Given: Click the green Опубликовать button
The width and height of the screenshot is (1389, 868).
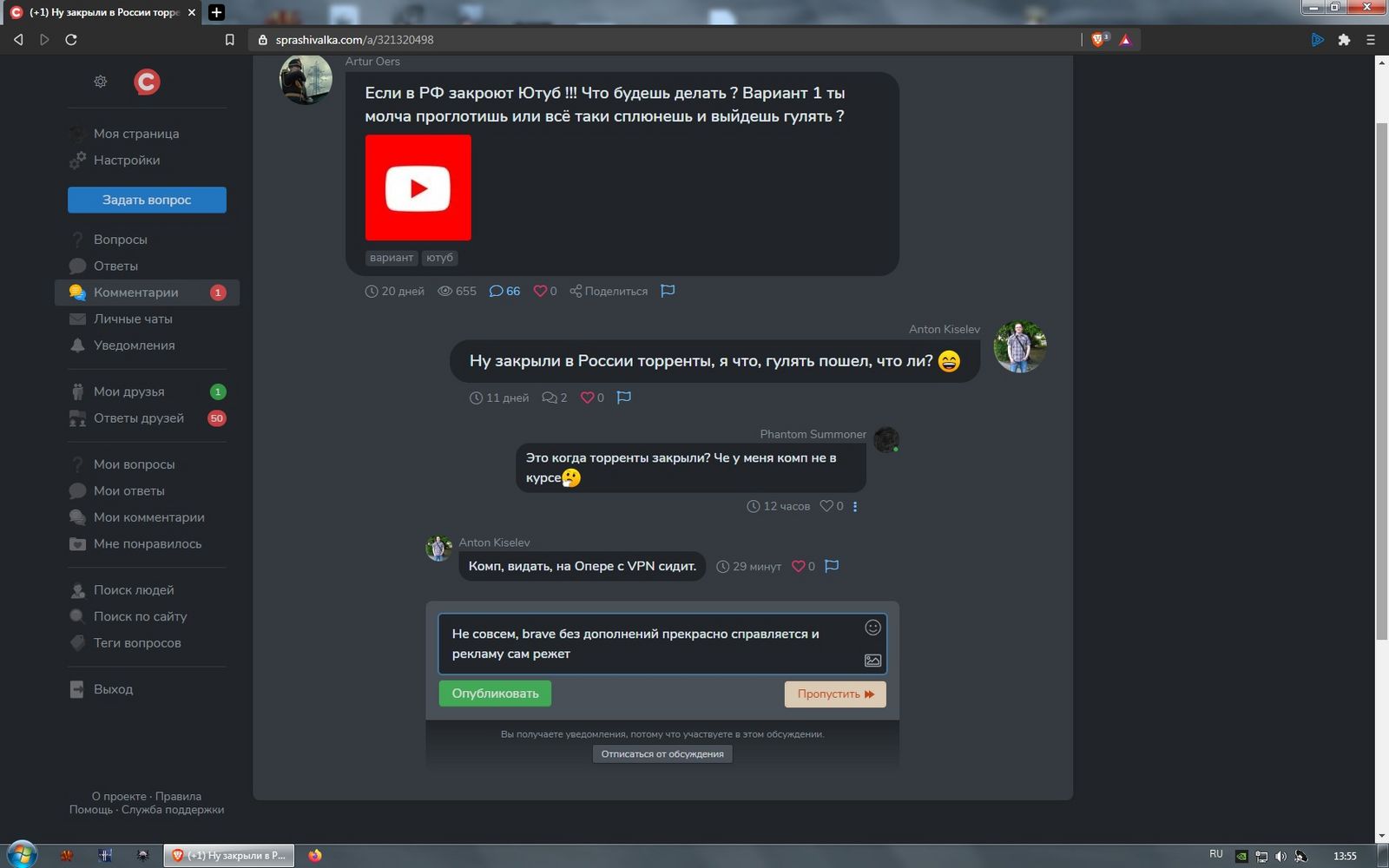Looking at the screenshot, I should pyautogui.click(x=495, y=694).
